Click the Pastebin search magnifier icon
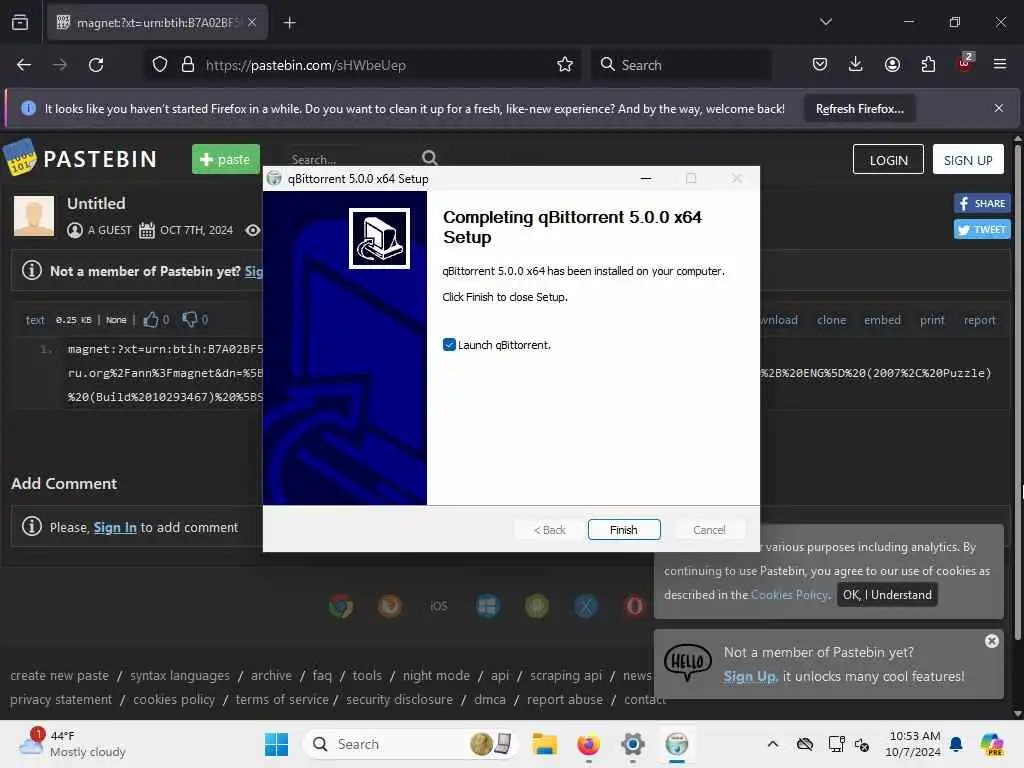The height and width of the screenshot is (768, 1024). [x=429, y=158]
